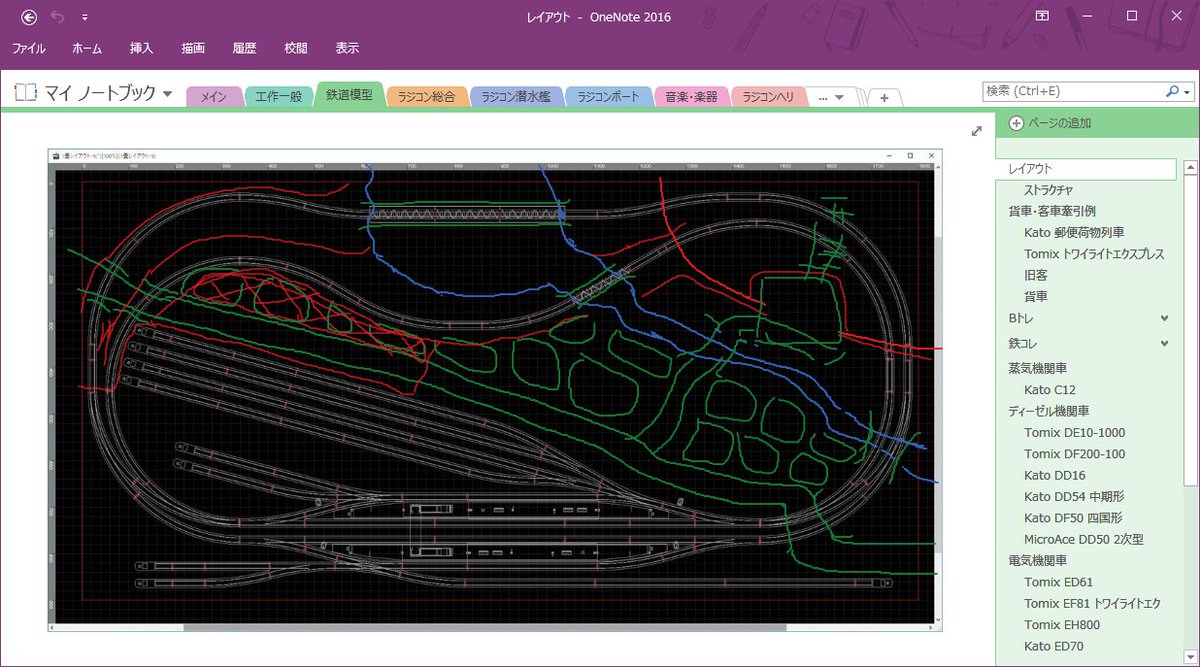Click ページの追加 to add a page
The width and height of the screenshot is (1200, 667).
pyautogui.click(x=1059, y=123)
